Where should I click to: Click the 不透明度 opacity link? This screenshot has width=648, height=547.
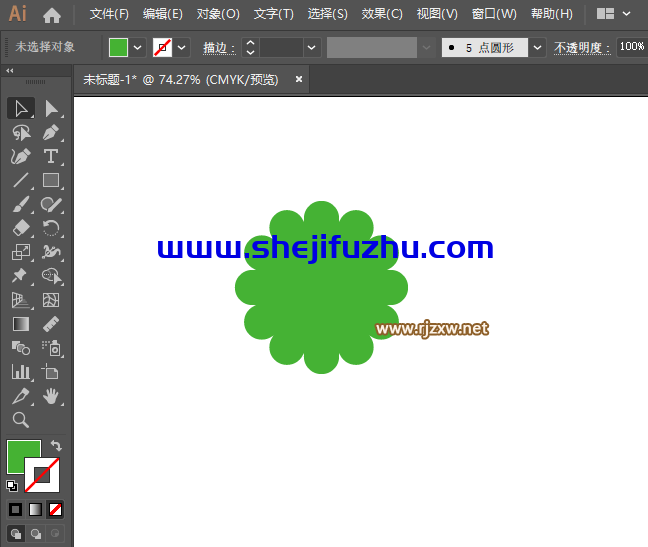582,48
